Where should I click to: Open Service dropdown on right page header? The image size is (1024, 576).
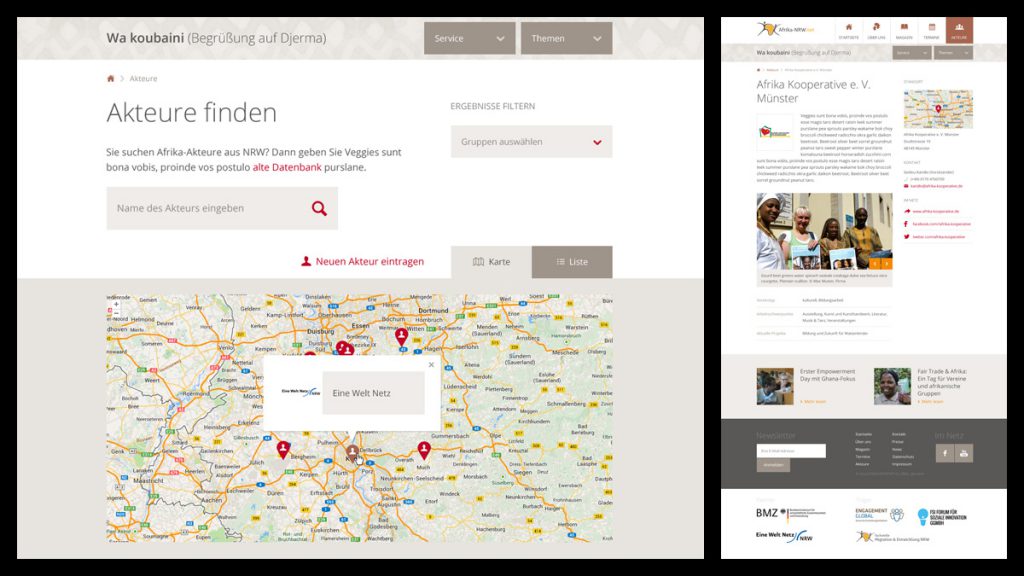(912, 52)
